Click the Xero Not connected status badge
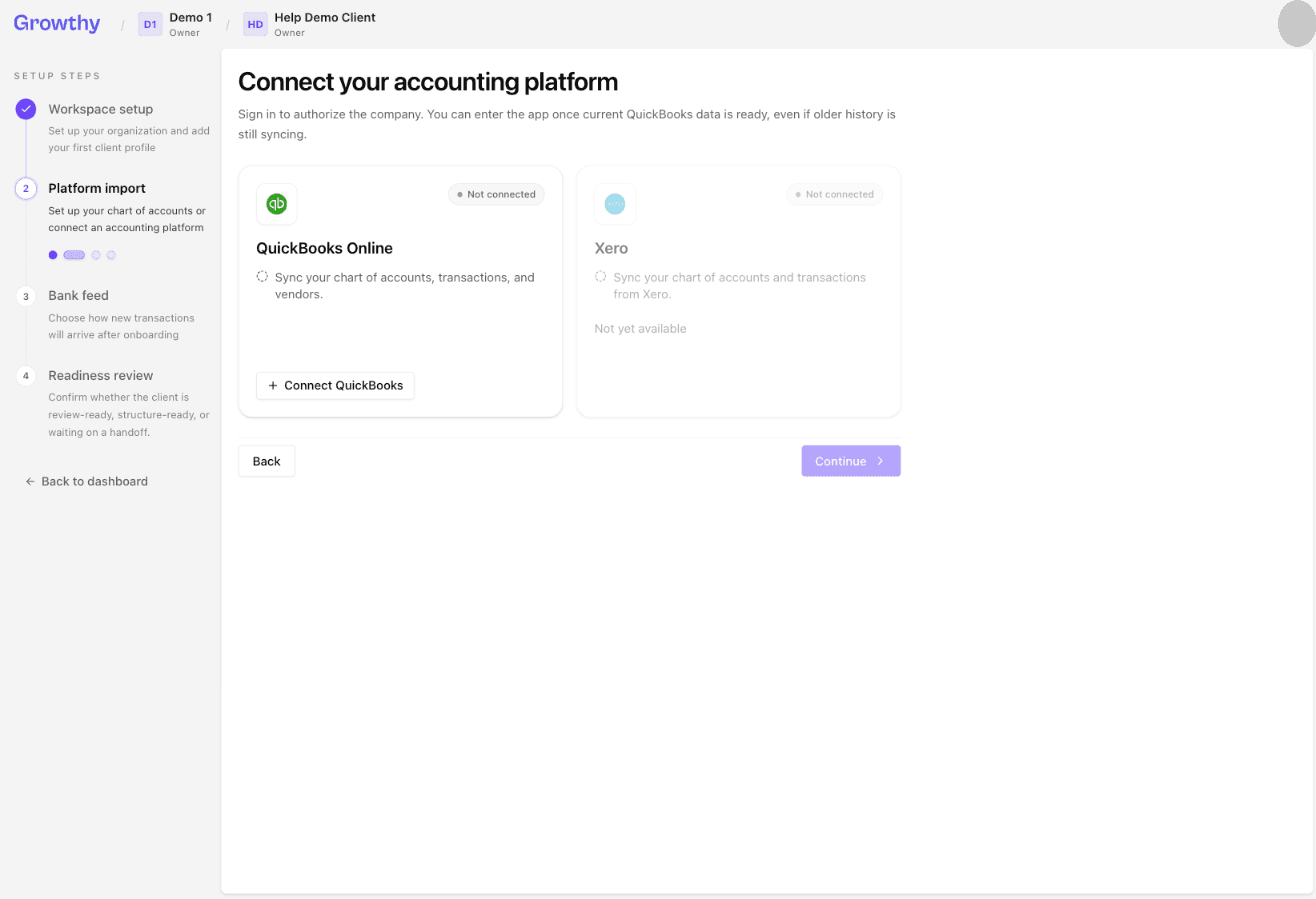The image size is (1316, 899). point(834,194)
